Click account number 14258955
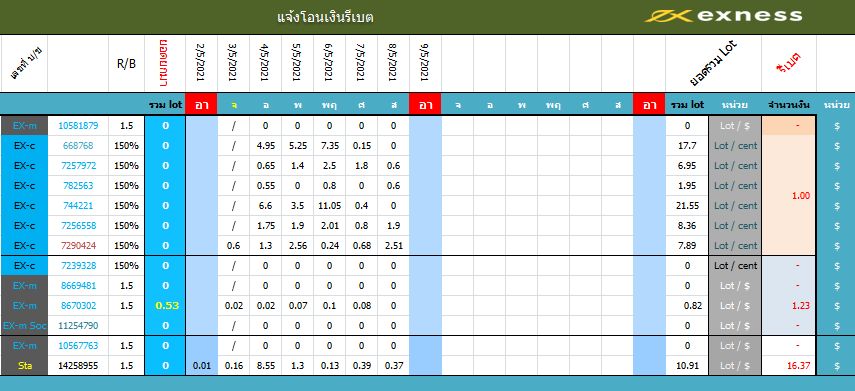This screenshot has height=391, width=855. [x=78, y=365]
